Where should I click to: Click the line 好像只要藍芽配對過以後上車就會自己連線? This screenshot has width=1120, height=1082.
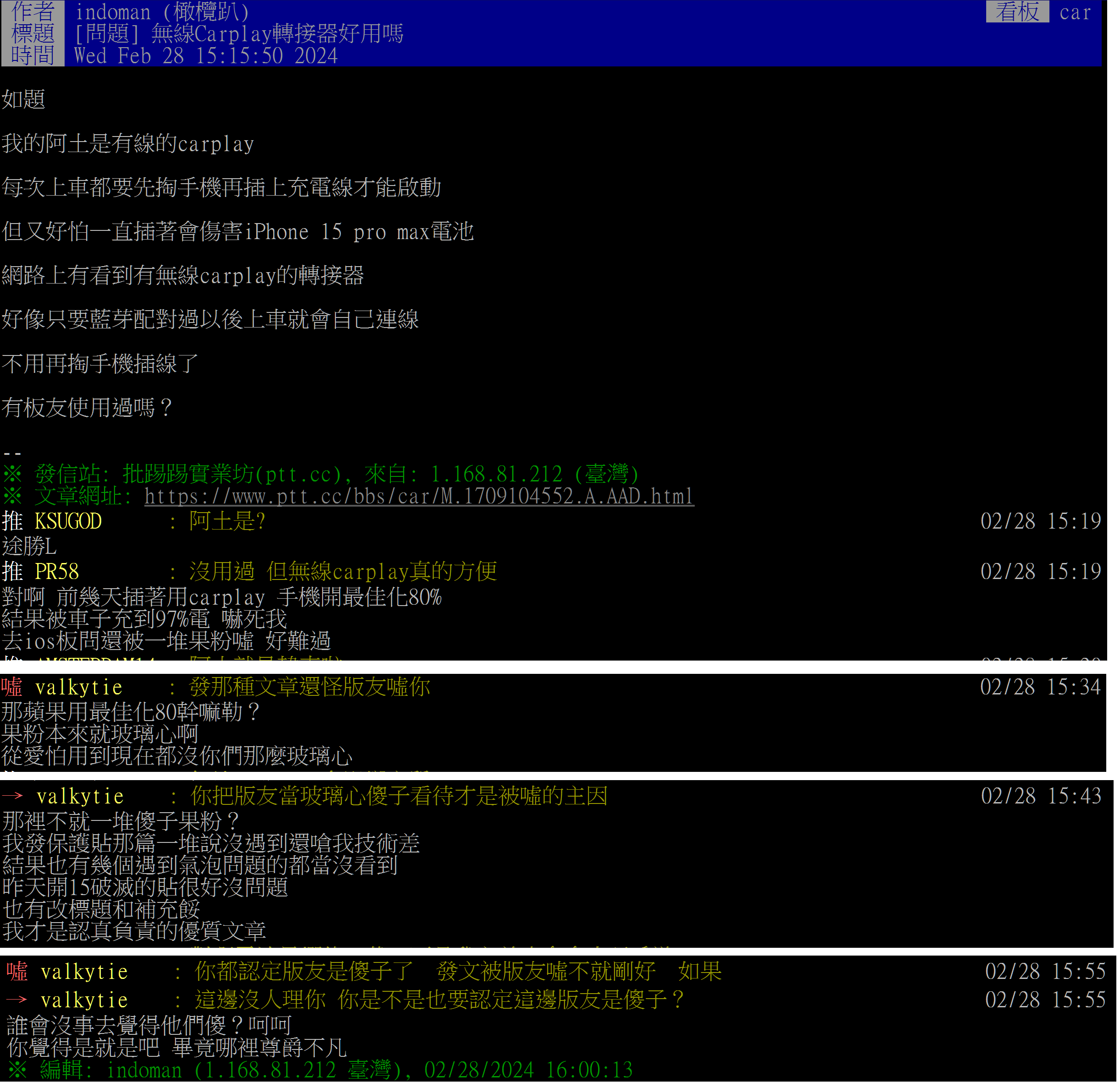[x=210, y=319]
